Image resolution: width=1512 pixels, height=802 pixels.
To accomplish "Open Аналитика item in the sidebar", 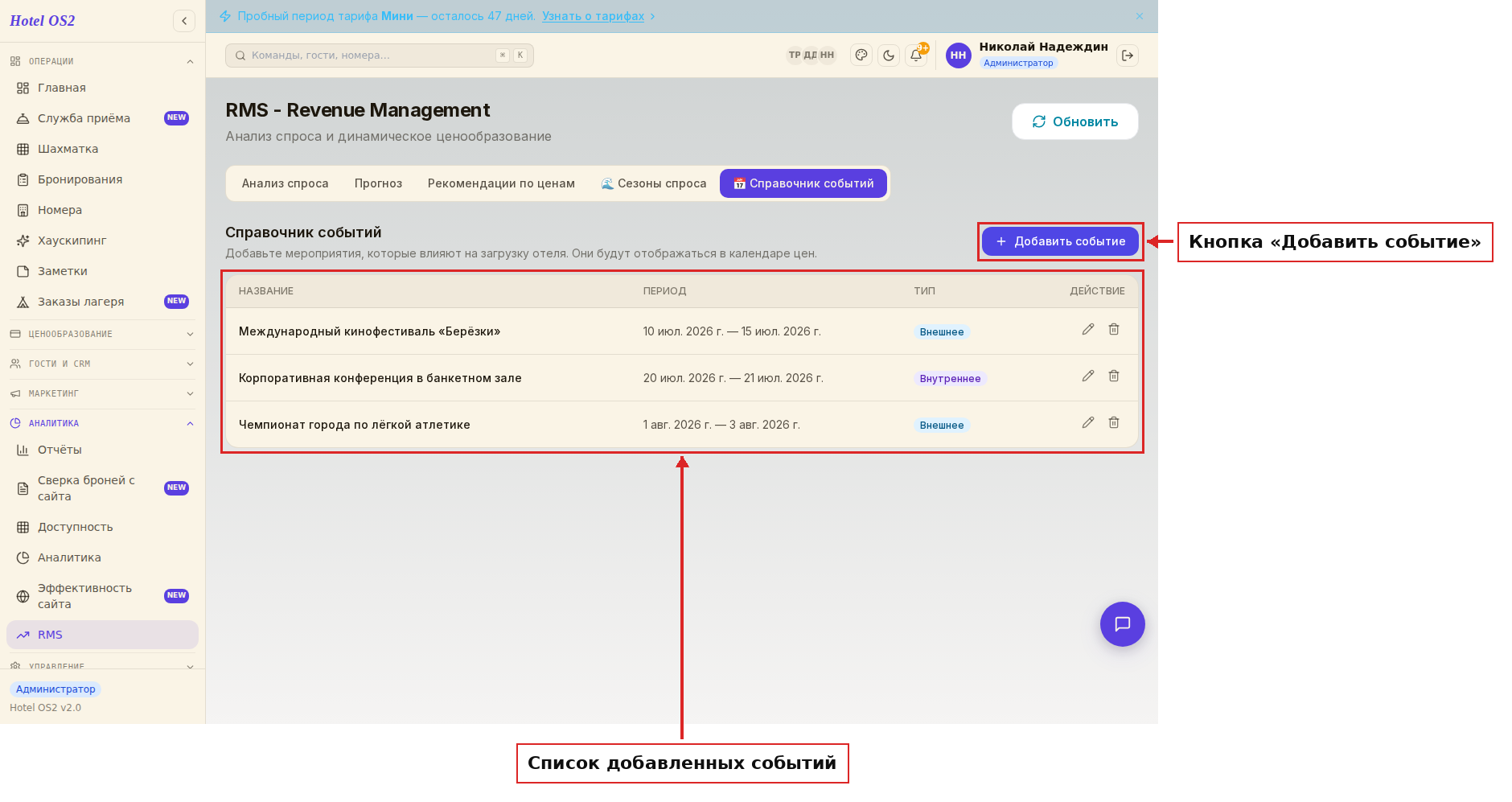I will 102,557.
